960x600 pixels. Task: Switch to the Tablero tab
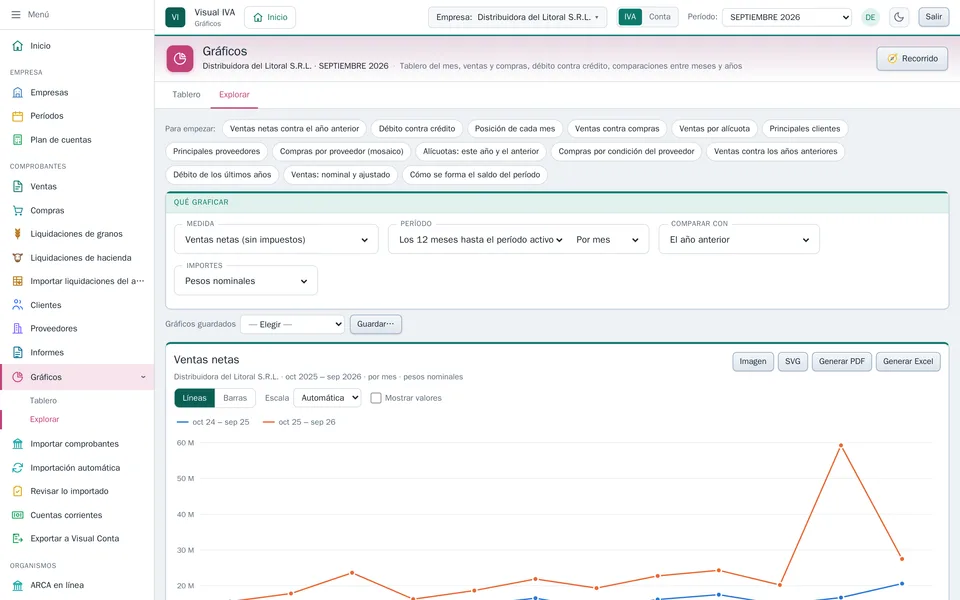pyautogui.click(x=186, y=94)
